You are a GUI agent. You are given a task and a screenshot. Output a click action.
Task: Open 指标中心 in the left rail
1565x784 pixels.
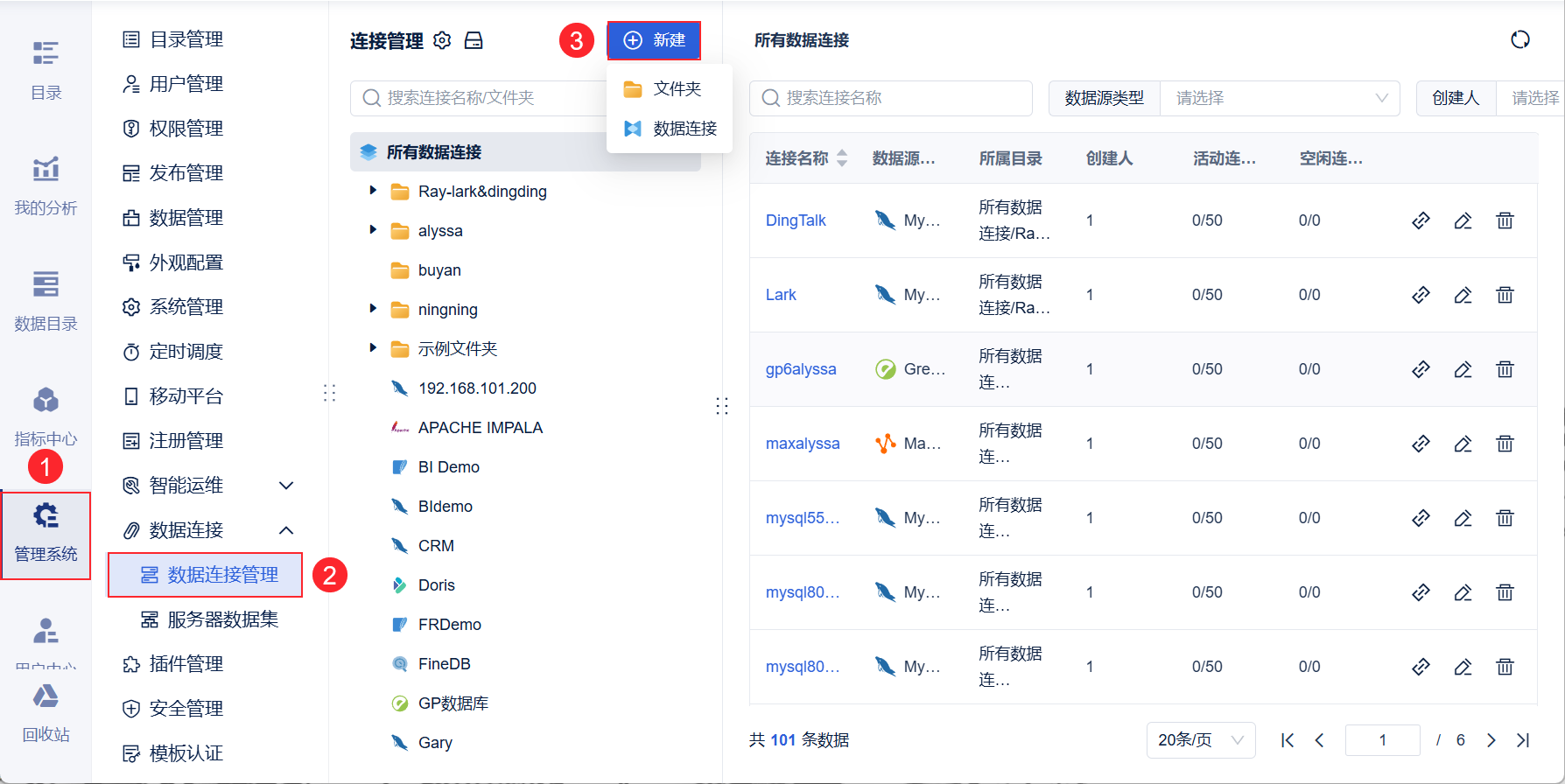[x=46, y=416]
